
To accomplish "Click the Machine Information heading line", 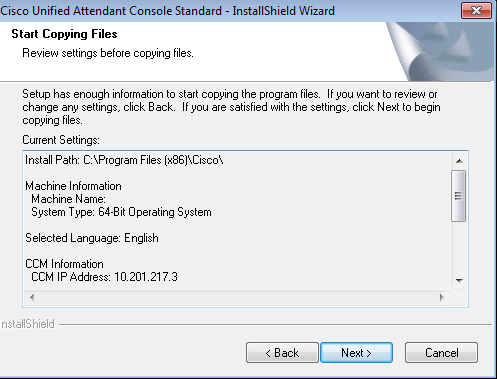I will (x=73, y=186).
